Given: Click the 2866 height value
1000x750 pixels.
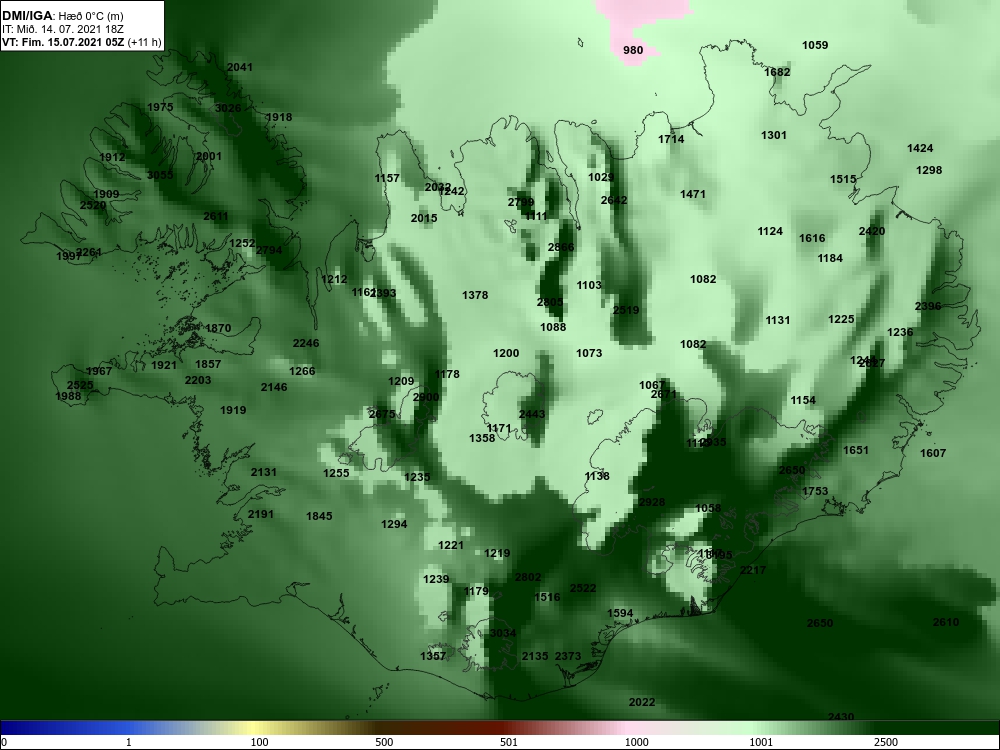Looking at the screenshot, I should (x=561, y=247).
